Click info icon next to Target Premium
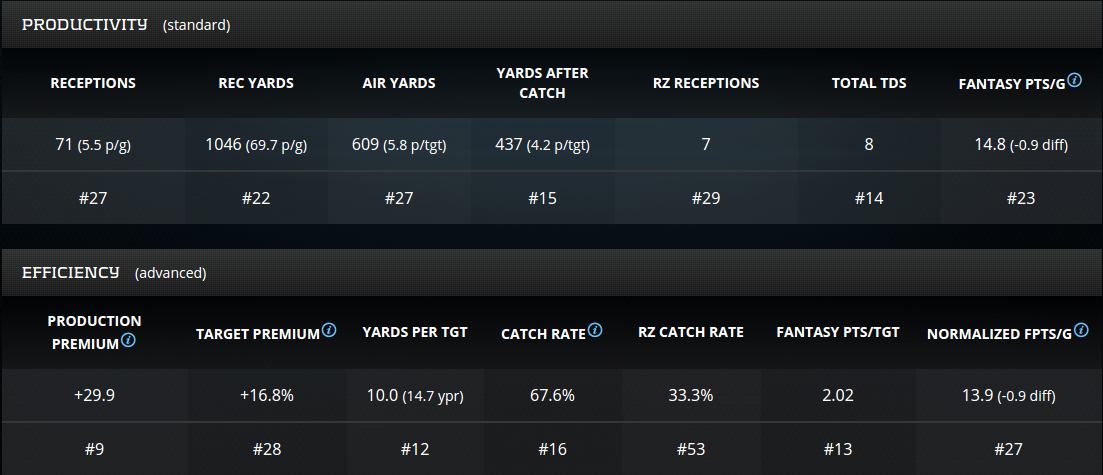1103x475 pixels. click(329, 330)
